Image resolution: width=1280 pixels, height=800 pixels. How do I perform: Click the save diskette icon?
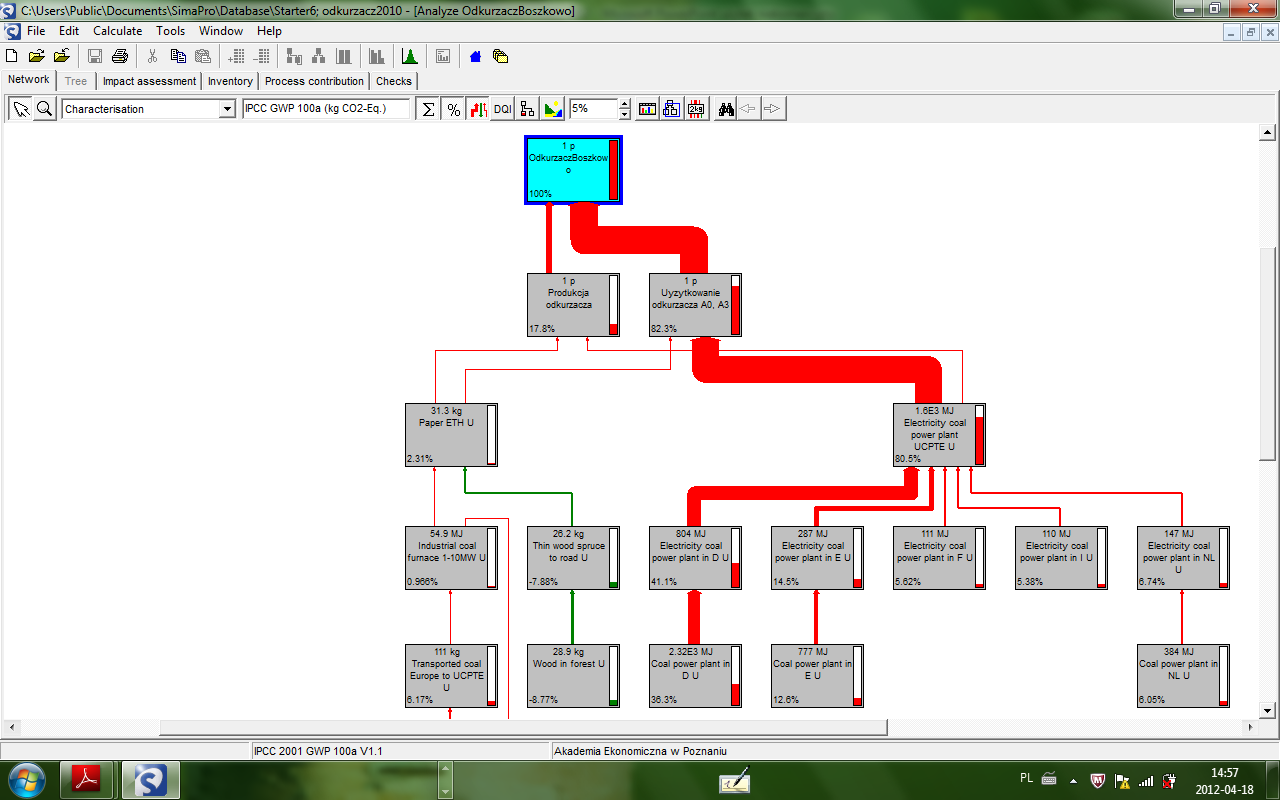[x=95, y=56]
